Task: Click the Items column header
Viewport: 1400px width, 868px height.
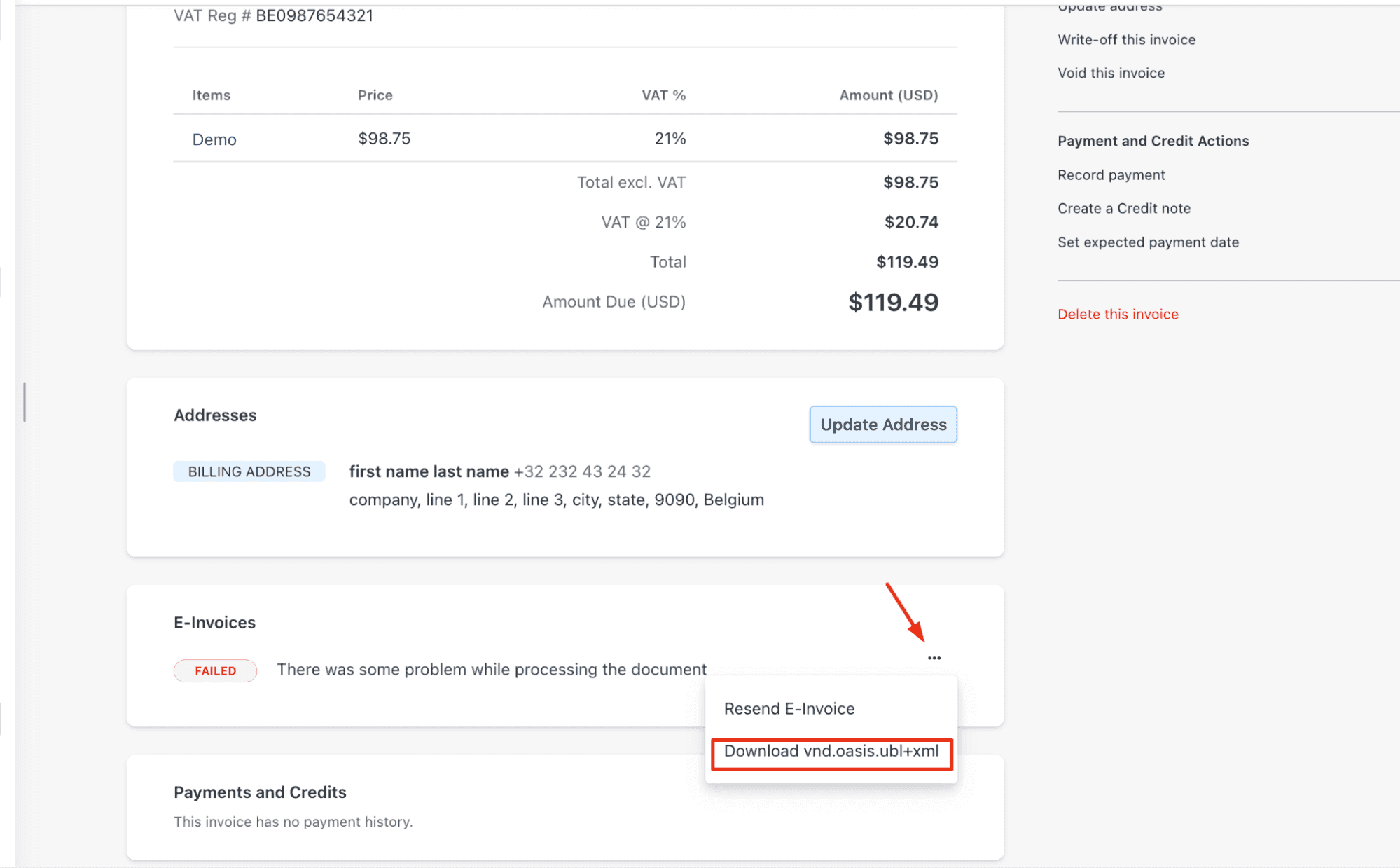Action: pos(211,95)
